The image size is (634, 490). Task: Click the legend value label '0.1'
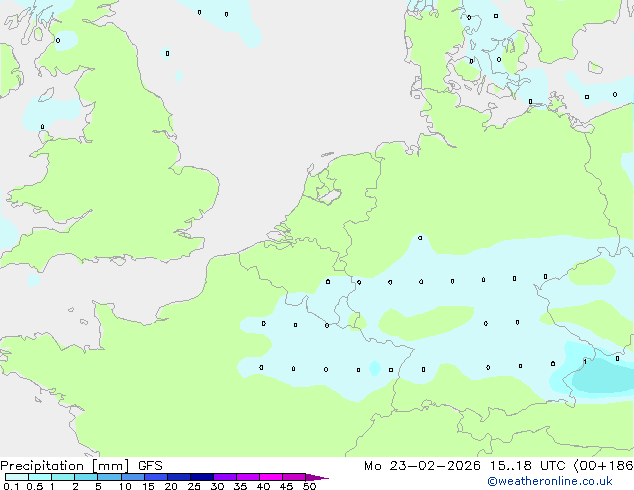[x=11, y=486]
